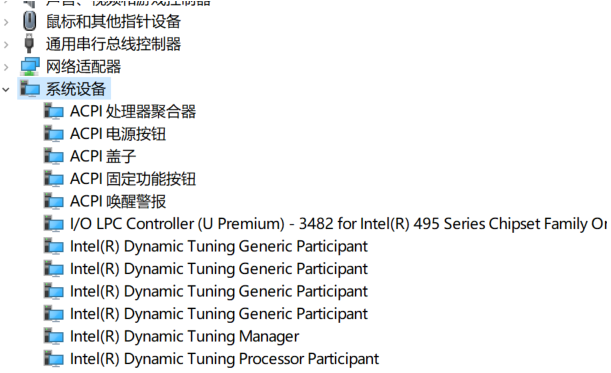Expand the 网络适配器 category
The image size is (611, 373).
pos(6,67)
